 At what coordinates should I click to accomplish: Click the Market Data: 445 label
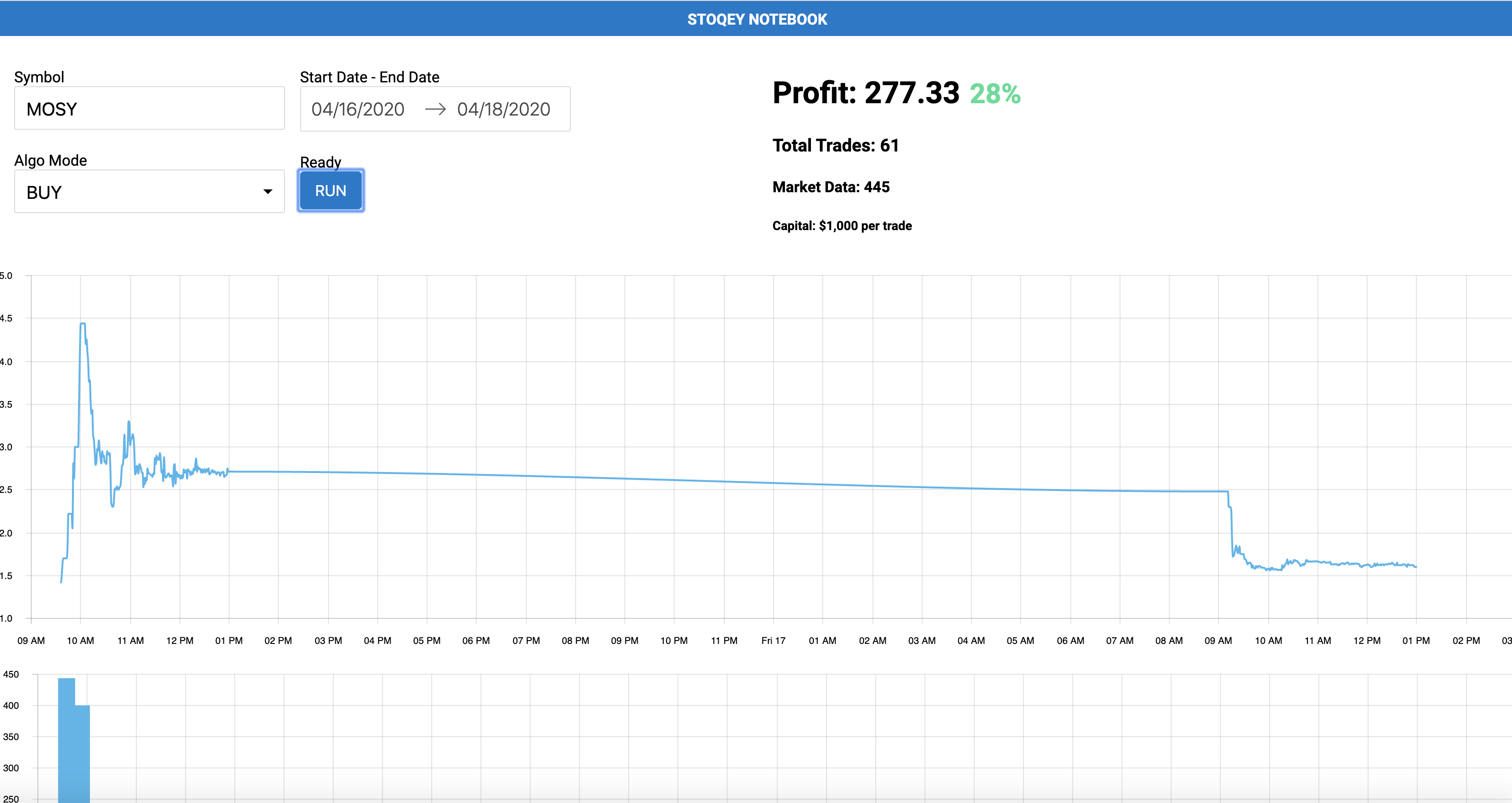click(x=830, y=187)
